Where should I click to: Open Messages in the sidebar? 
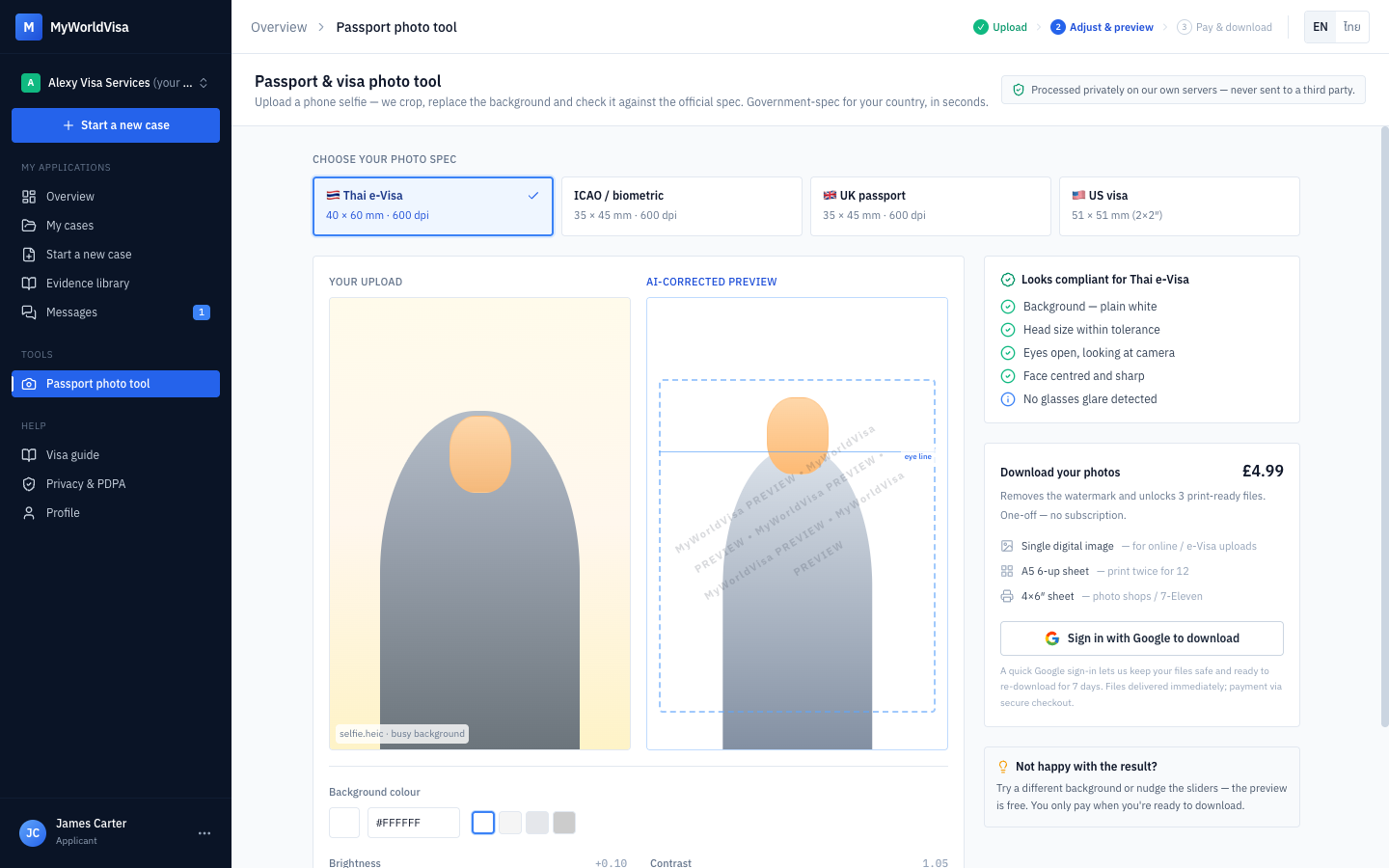tap(116, 312)
